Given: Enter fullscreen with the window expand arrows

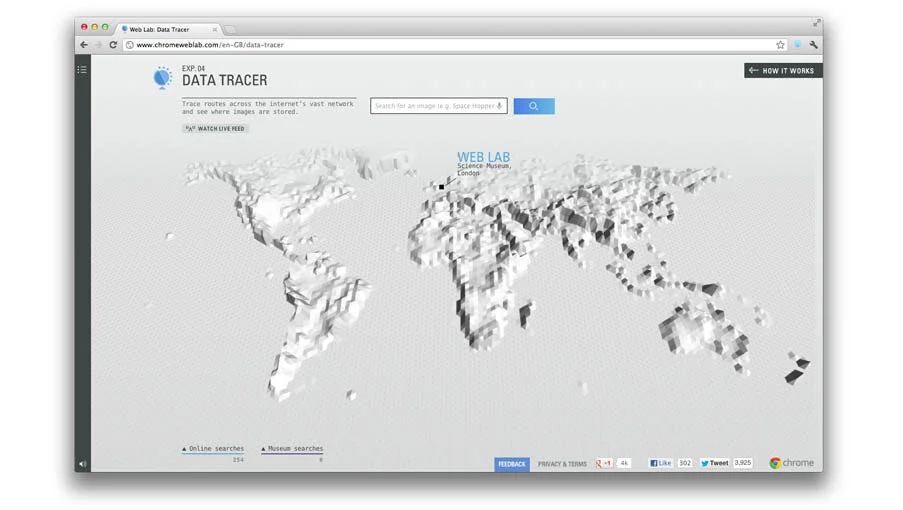Looking at the screenshot, I should click(817, 23).
